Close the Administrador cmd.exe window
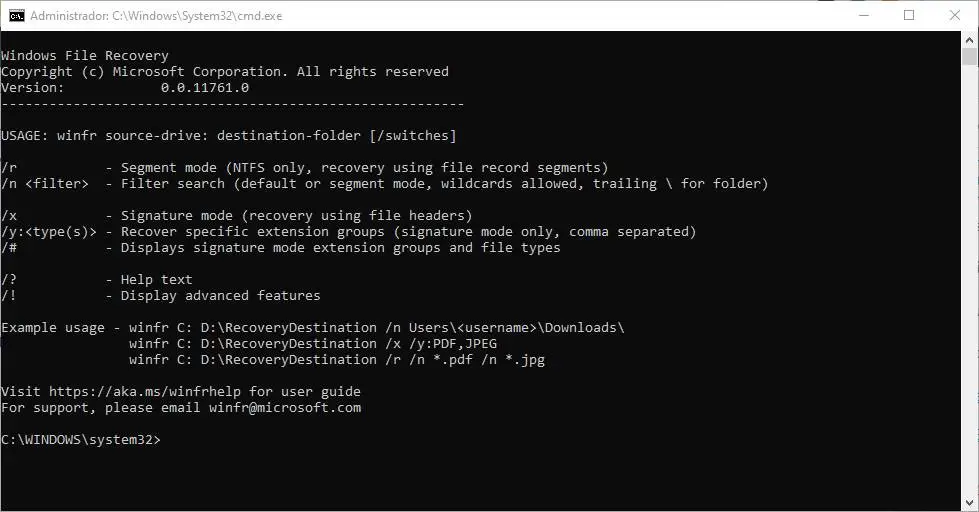This screenshot has width=979, height=512. tap(955, 15)
